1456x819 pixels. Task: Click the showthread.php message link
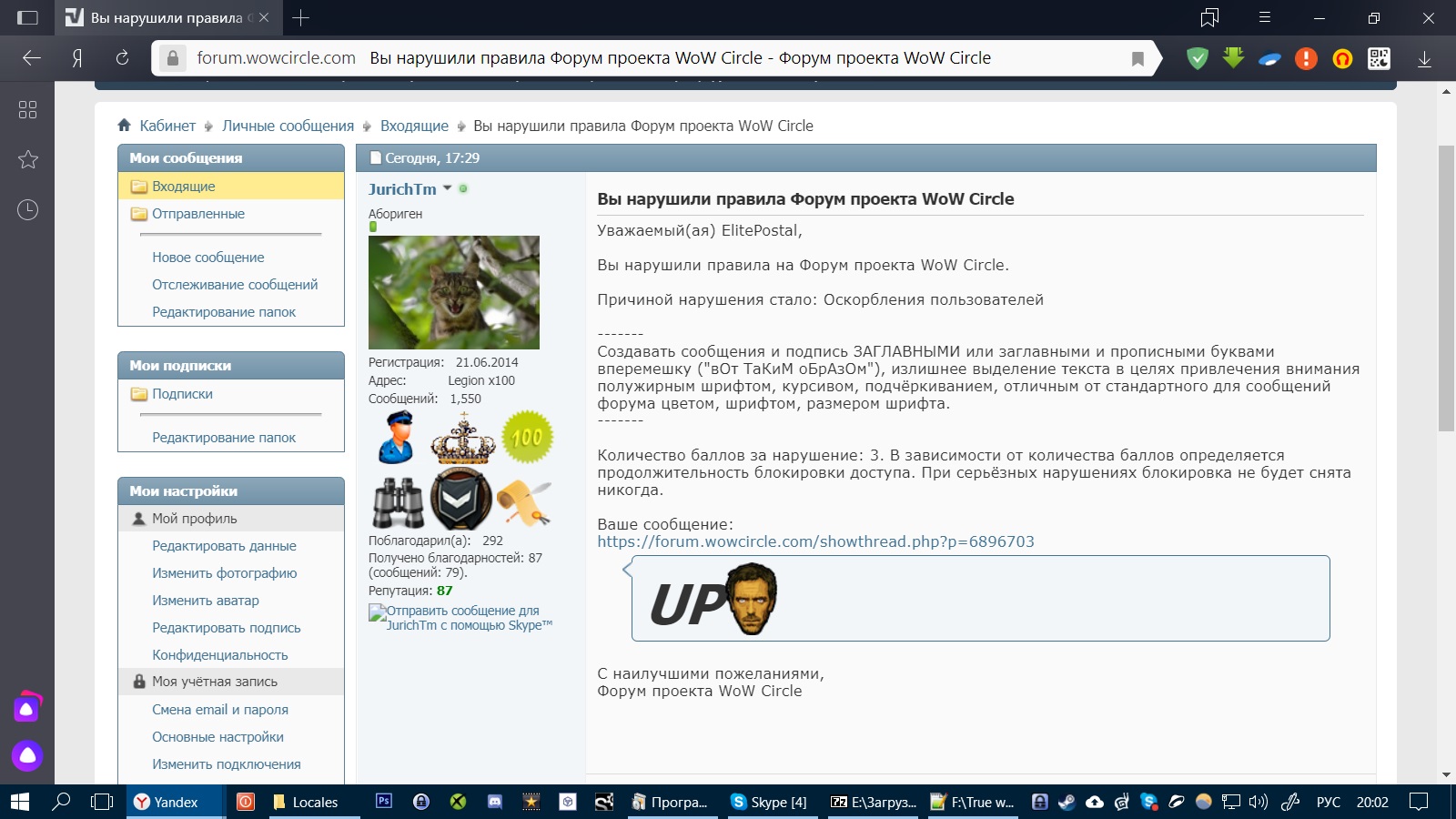point(815,541)
